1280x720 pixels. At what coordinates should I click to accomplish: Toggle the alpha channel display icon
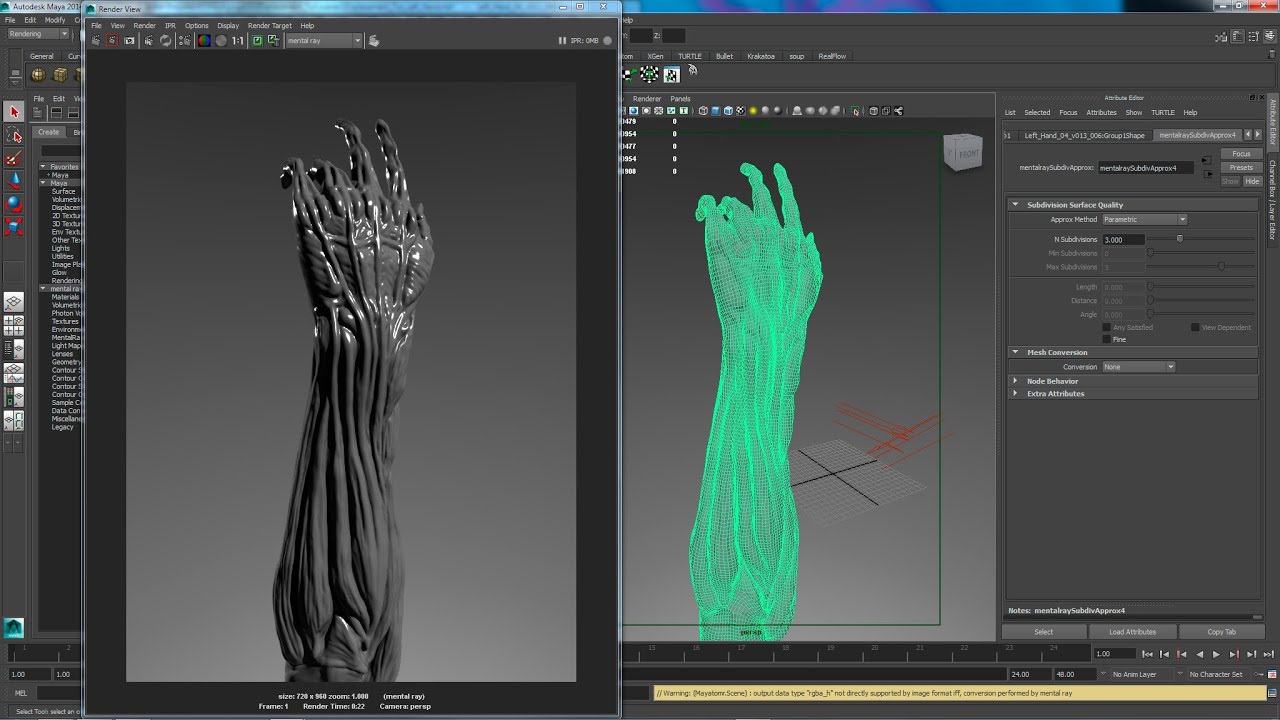[221, 41]
